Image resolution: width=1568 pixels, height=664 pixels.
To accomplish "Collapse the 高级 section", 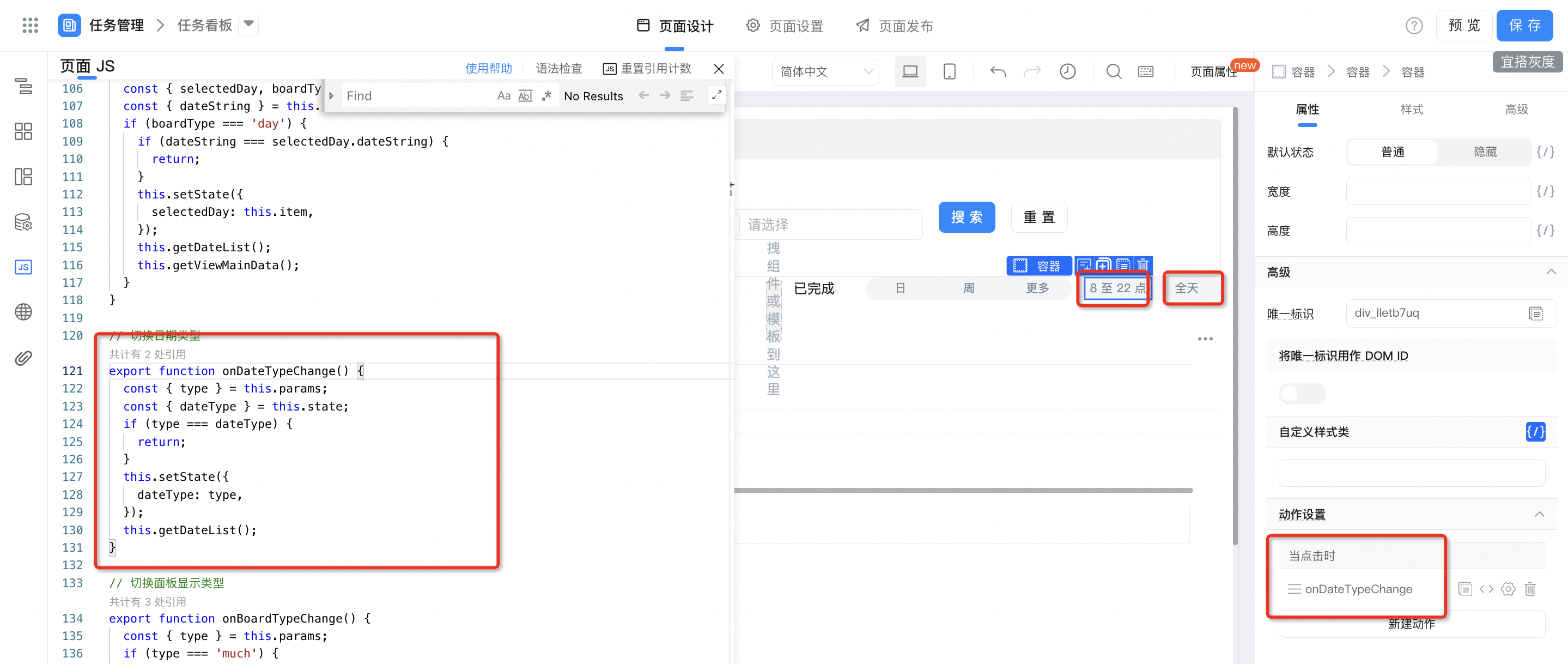I will click(x=1551, y=271).
